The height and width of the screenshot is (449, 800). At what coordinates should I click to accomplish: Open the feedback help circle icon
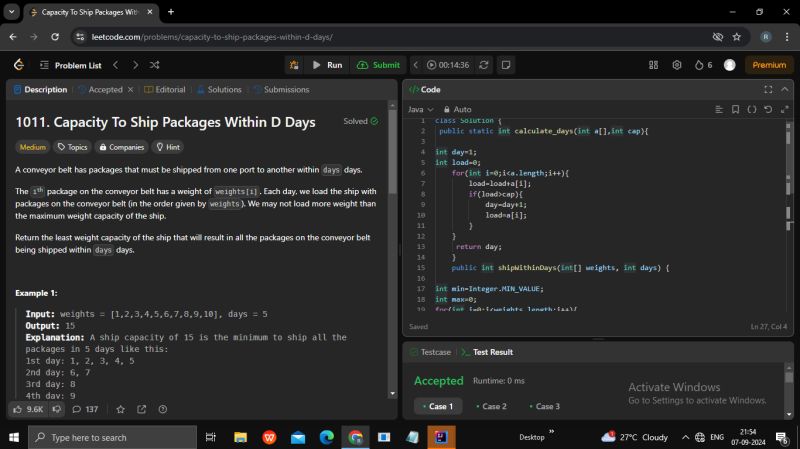pos(163,409)
